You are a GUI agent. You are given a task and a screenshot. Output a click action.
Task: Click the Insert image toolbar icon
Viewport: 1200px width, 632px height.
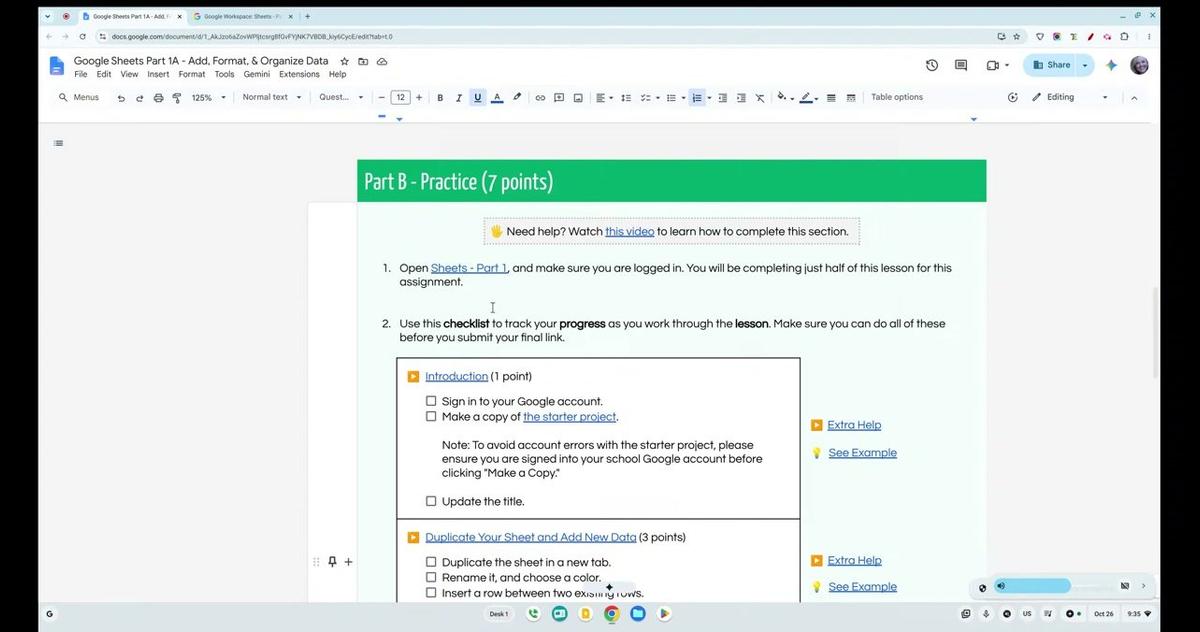(x=578, y=98)
